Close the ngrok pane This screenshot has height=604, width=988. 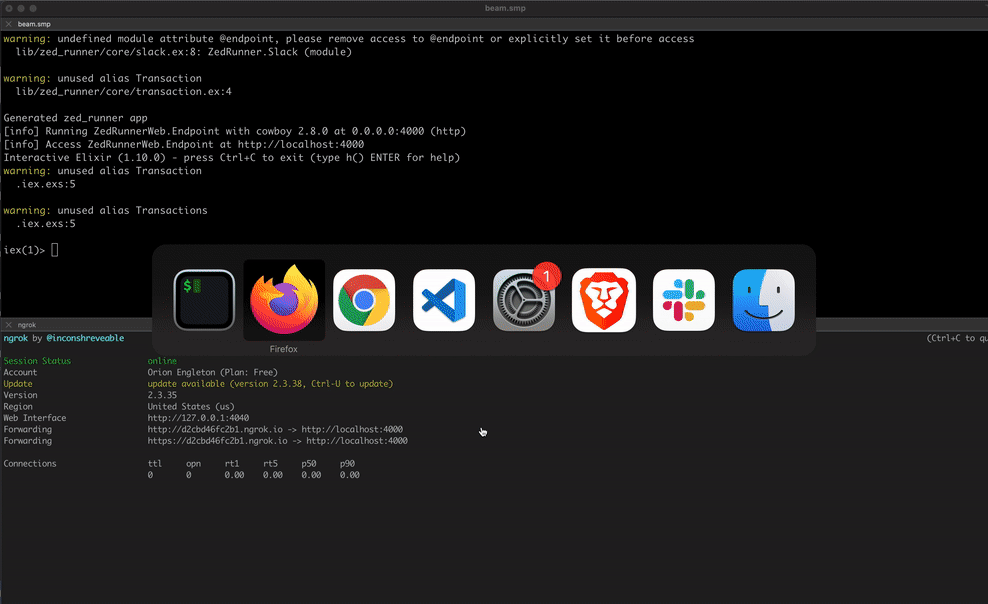tap(8, 325)
